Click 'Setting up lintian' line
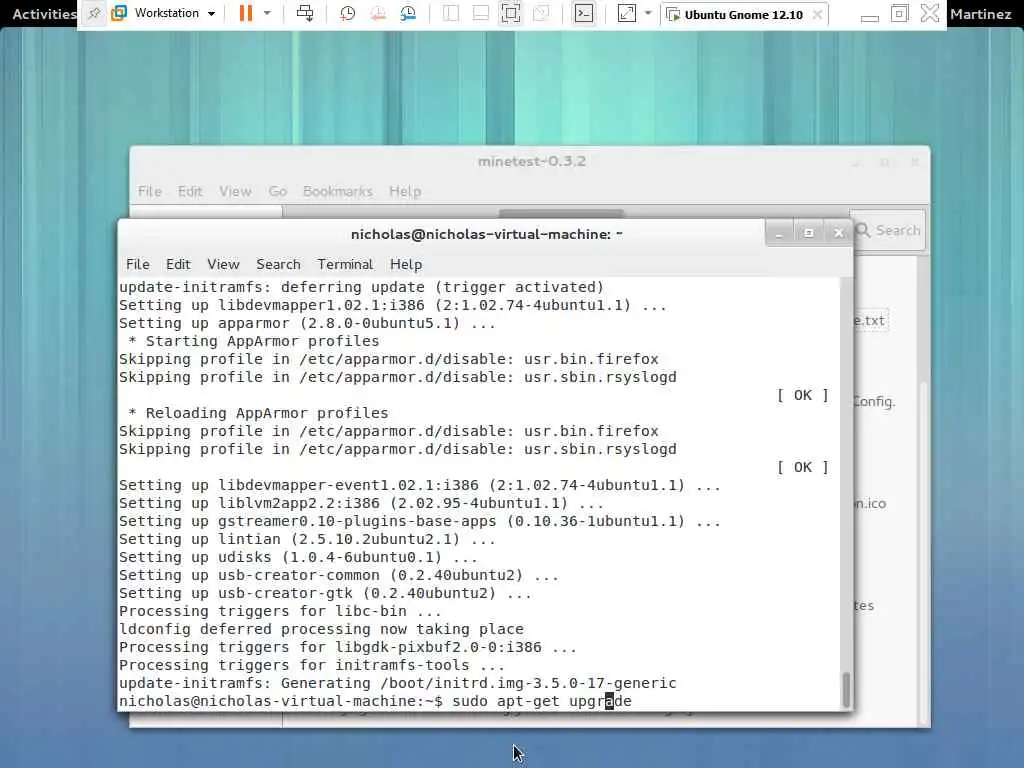The width and height of the screenshot is (1024, 768). point(307,539)
